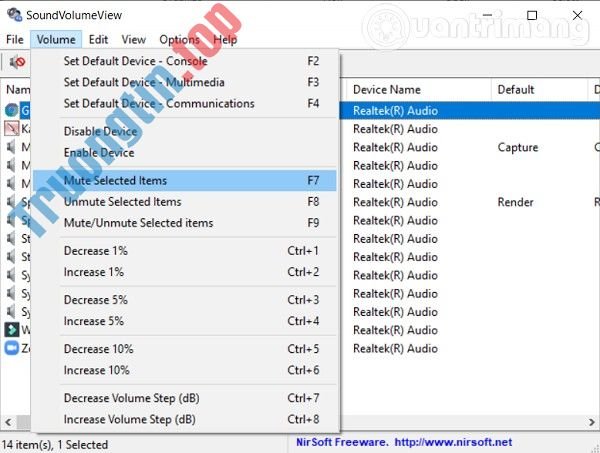
Task: Select the highlighted Realtek(R) Audio row
Action: pyautogui.click(x=469, y=111)
